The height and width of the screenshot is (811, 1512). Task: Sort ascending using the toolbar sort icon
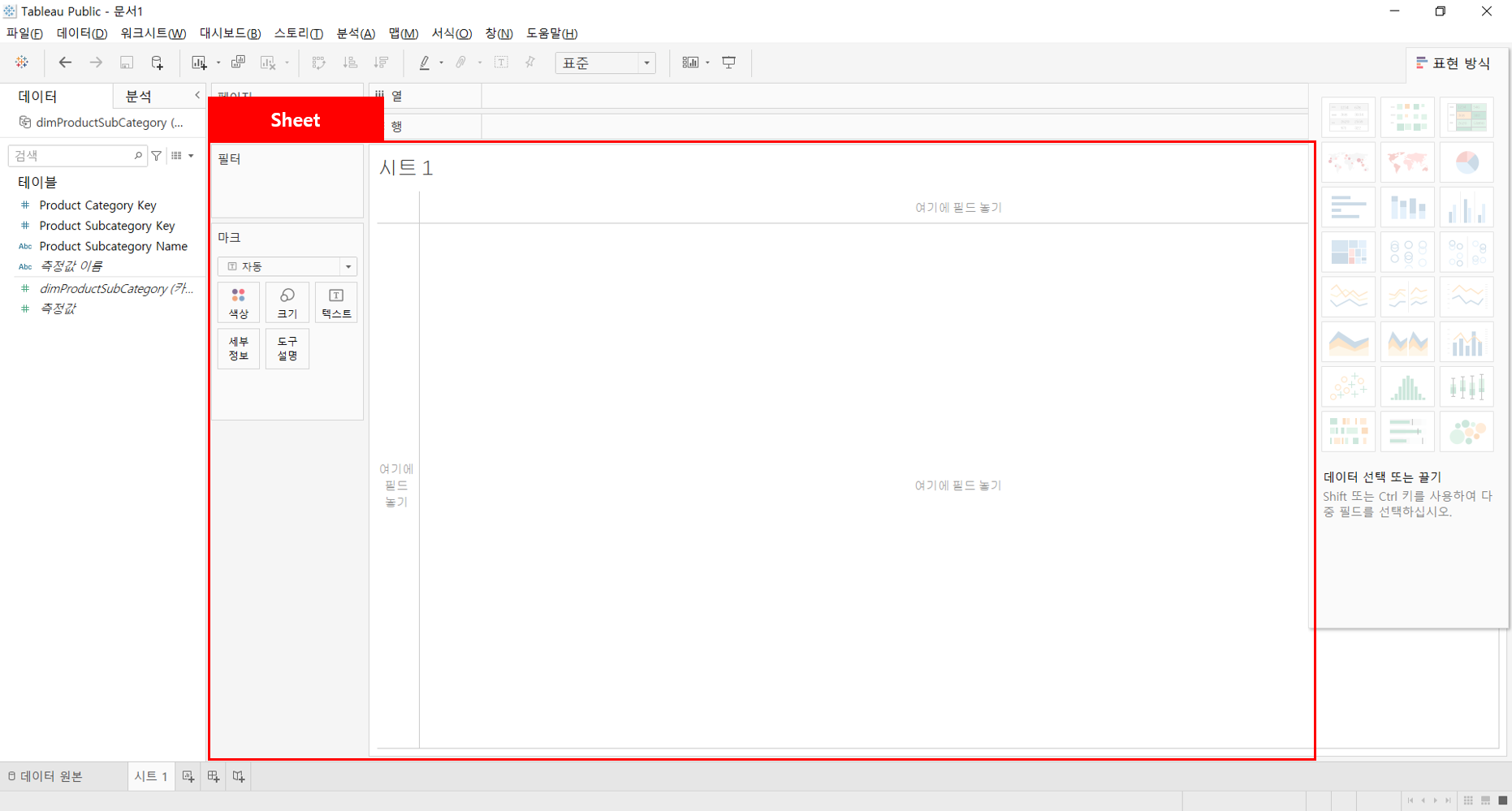click(350, 63)
